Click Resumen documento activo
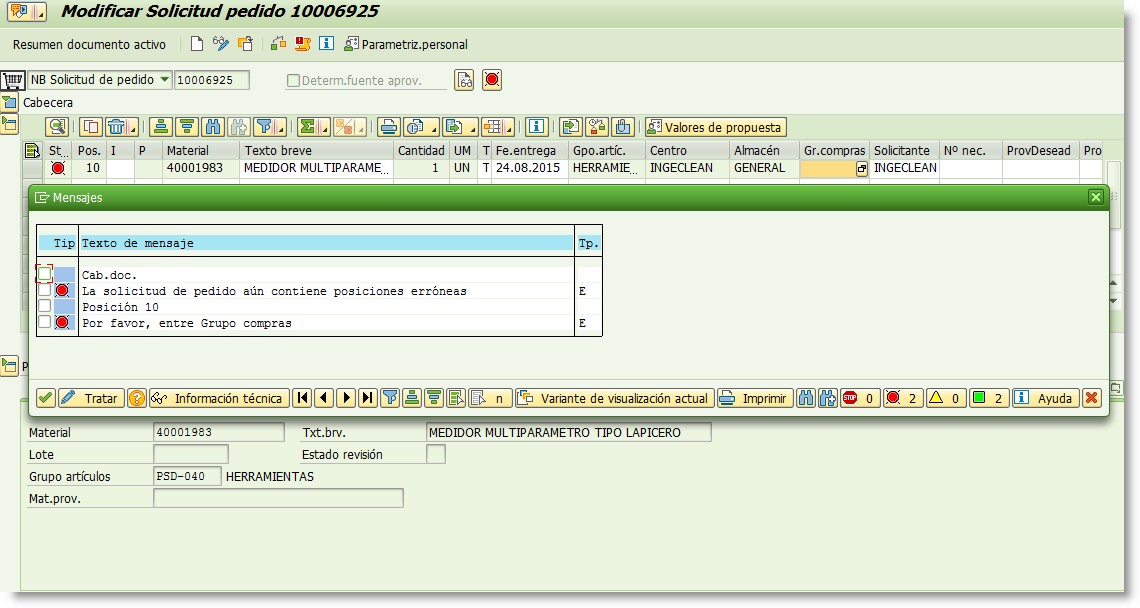Image resolution: width=1140 pixels, height=608 pixels. tap(88, 44)
